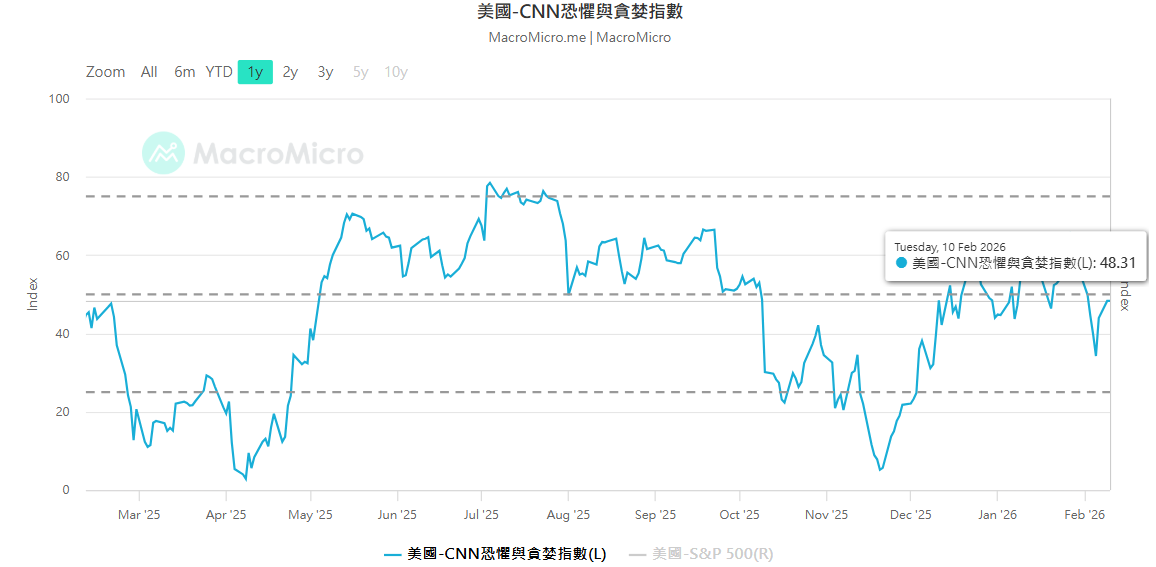Select the All zoom range

(149, 72)
